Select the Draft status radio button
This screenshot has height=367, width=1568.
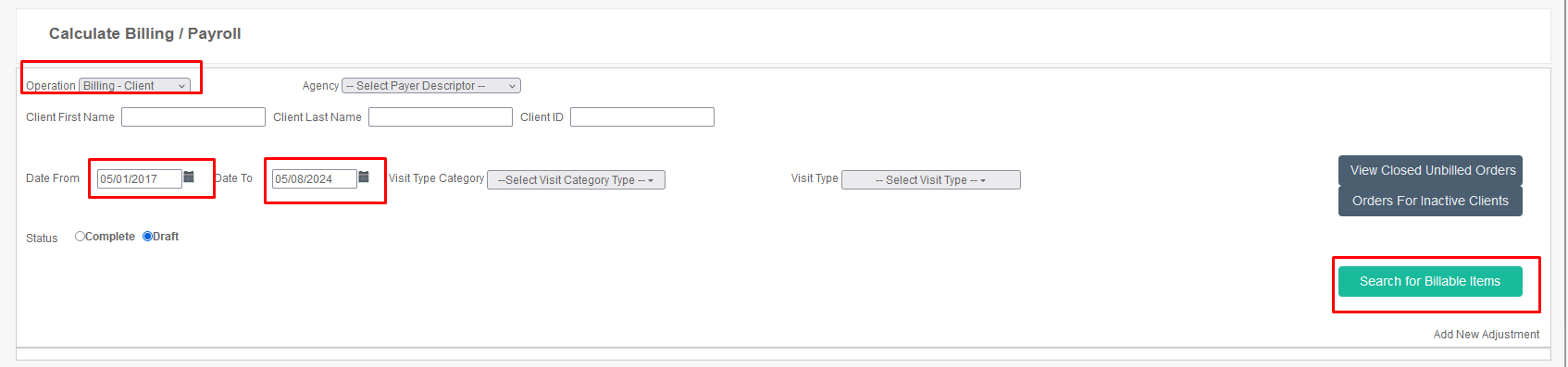tap(147, 237)
